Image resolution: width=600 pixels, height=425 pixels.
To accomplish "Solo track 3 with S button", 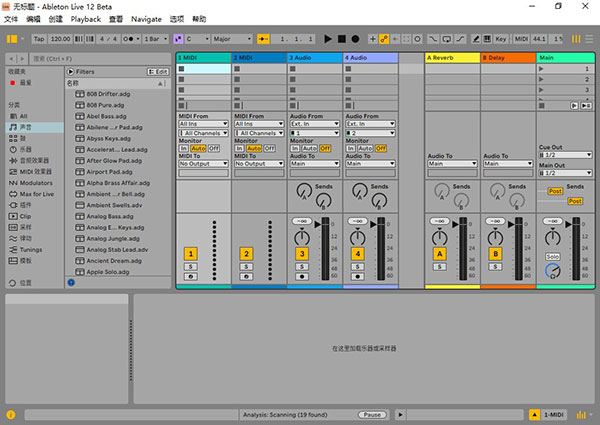I will [x=302, y=267].
